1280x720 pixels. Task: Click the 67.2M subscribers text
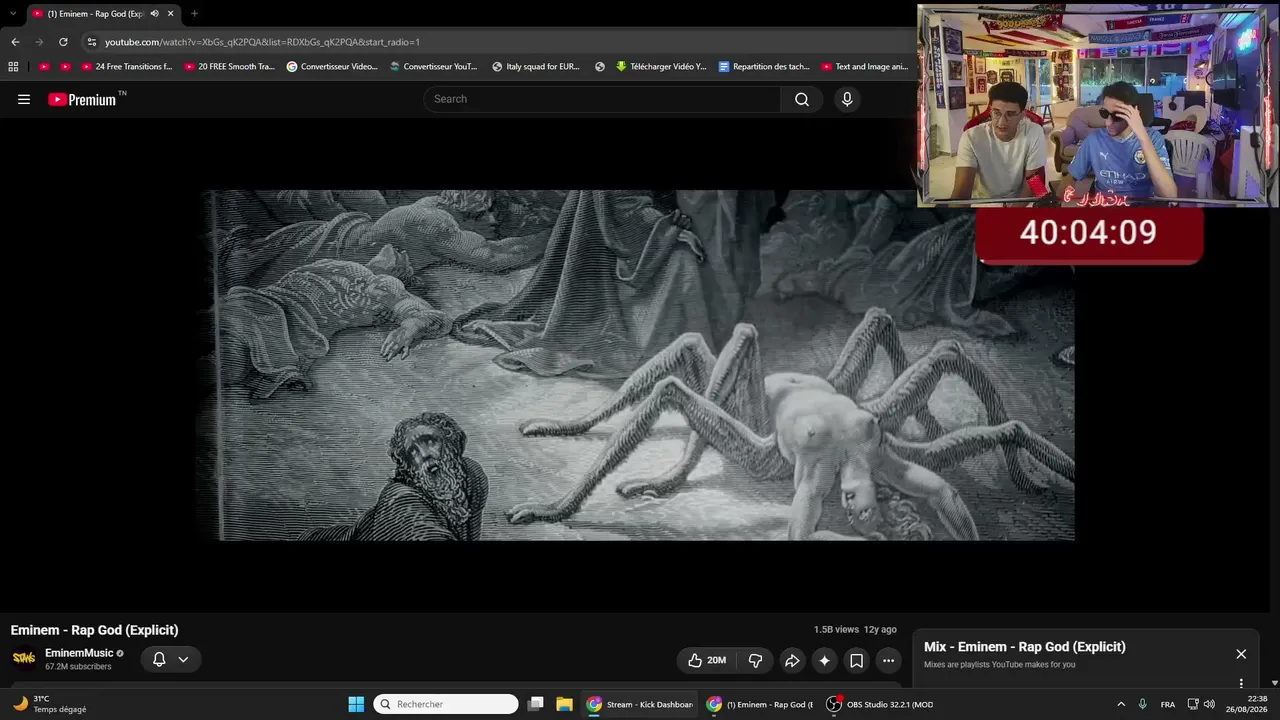click(78, 667)
